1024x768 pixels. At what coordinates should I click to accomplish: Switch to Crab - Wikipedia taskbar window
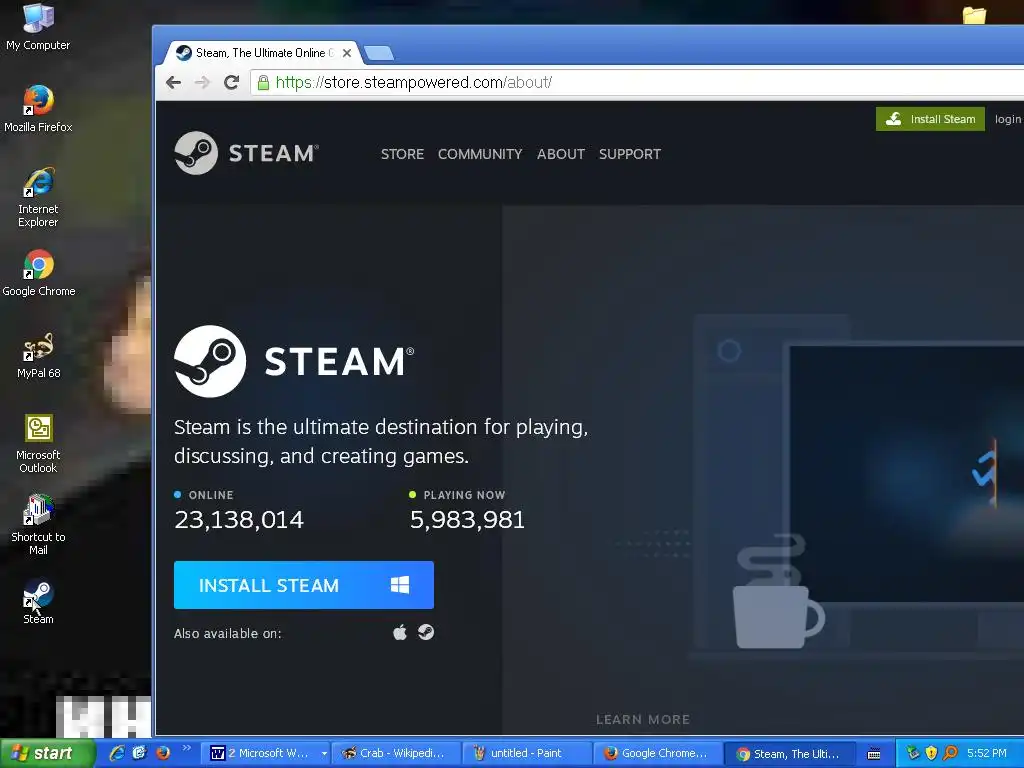pos(396,754)
